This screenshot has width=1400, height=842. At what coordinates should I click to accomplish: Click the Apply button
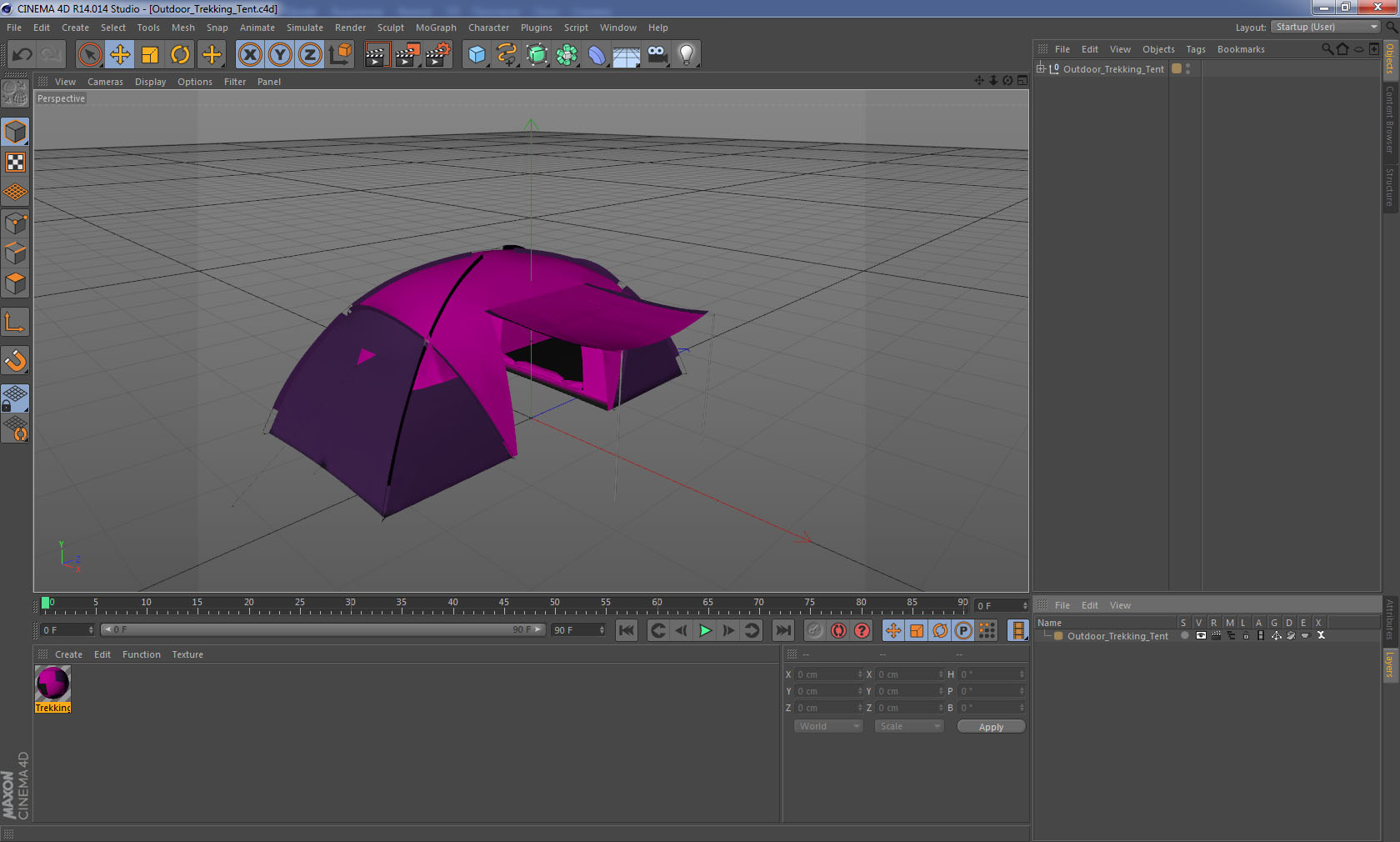(991, 727)
